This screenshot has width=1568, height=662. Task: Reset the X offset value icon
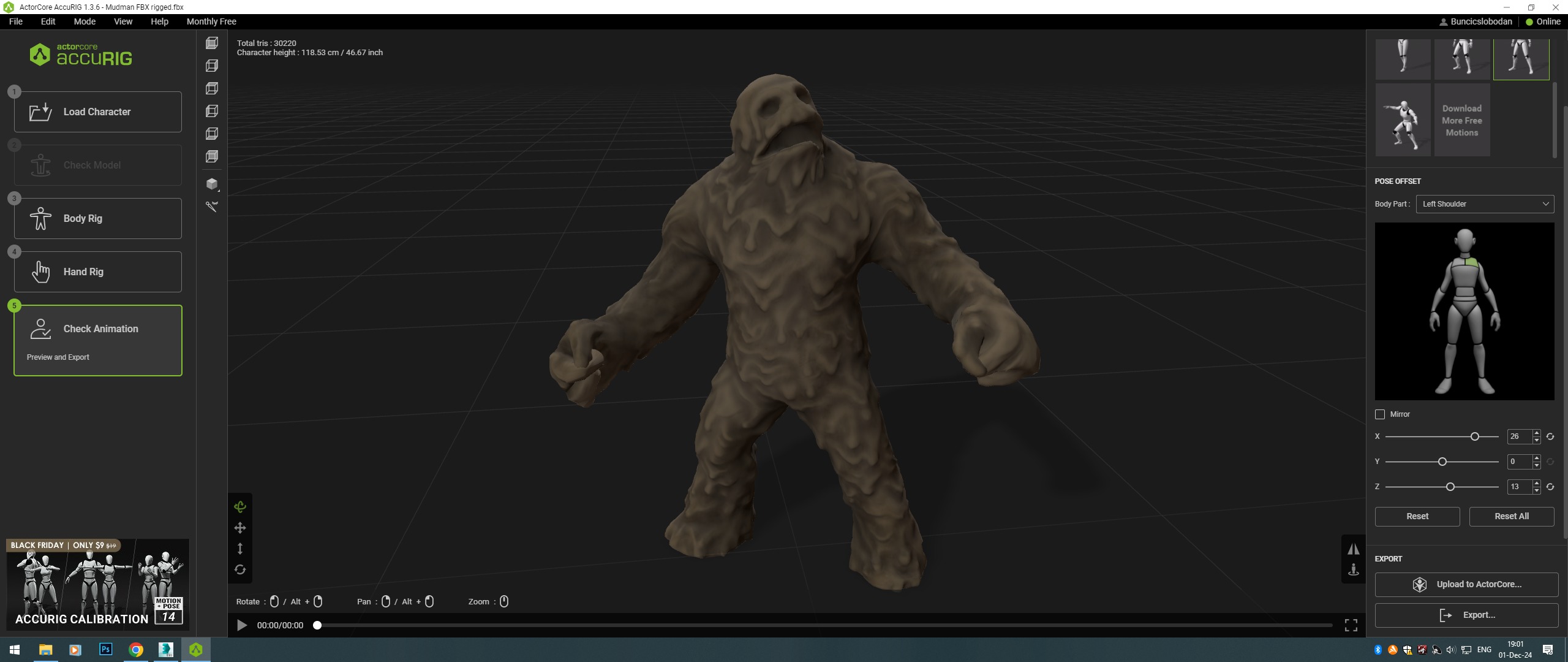(x=1550, y=436)
